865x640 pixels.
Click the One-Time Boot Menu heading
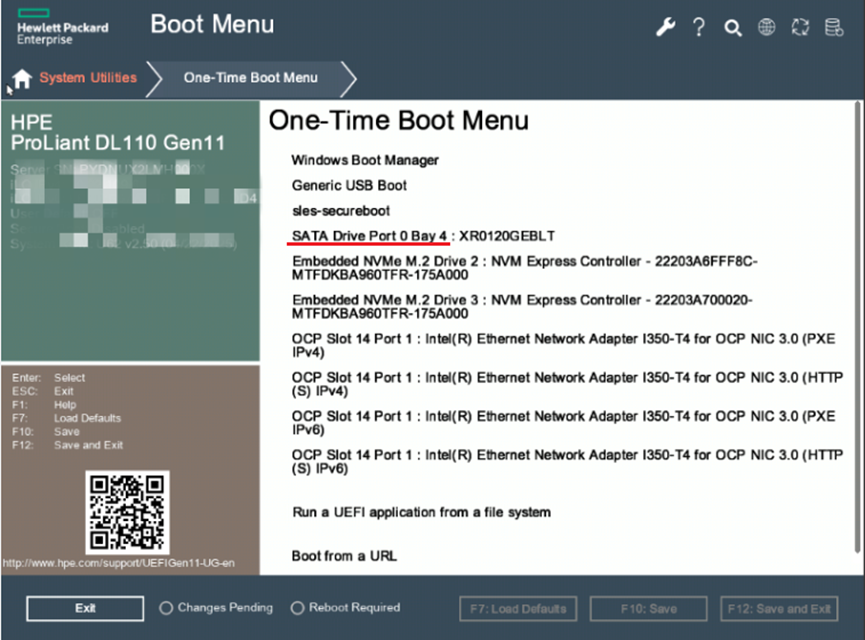[x=398, y=120]
